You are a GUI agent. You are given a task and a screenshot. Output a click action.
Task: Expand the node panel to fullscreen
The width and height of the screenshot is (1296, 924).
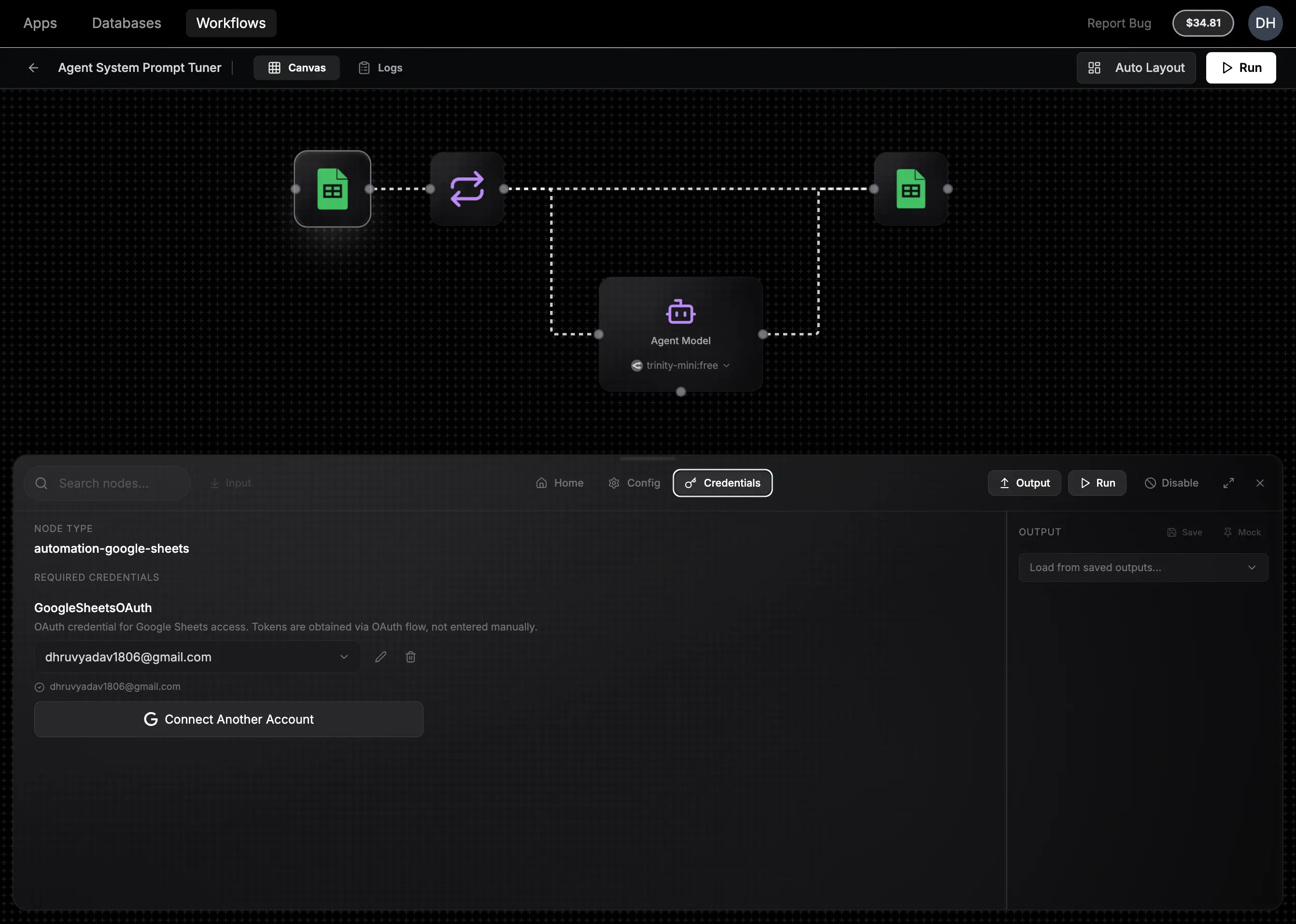1229,482
